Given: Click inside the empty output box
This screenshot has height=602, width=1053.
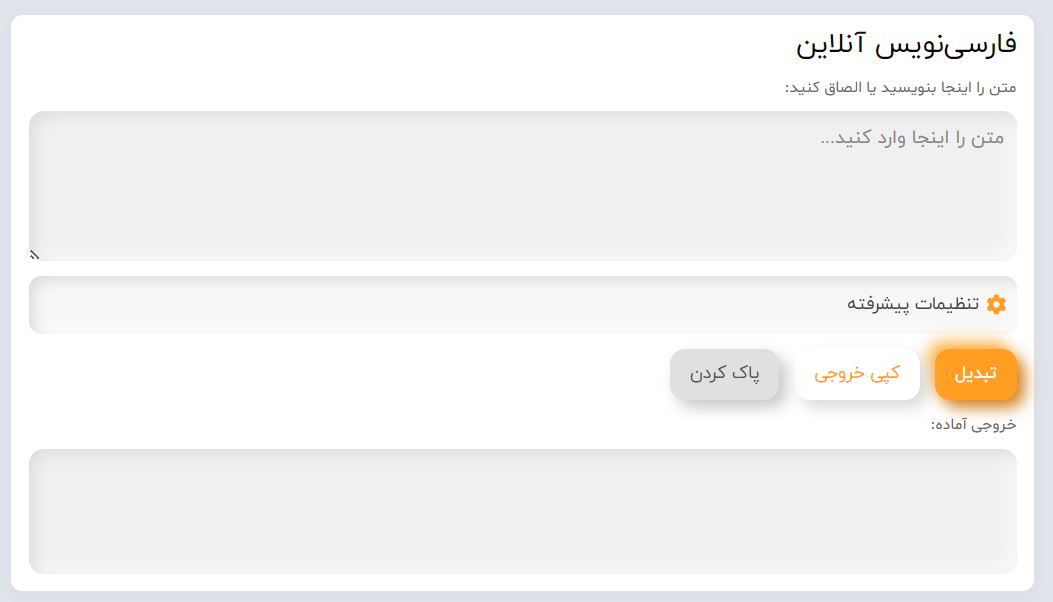Looking at the screenshot, I should pyautogui.click(x=522, y=511).
